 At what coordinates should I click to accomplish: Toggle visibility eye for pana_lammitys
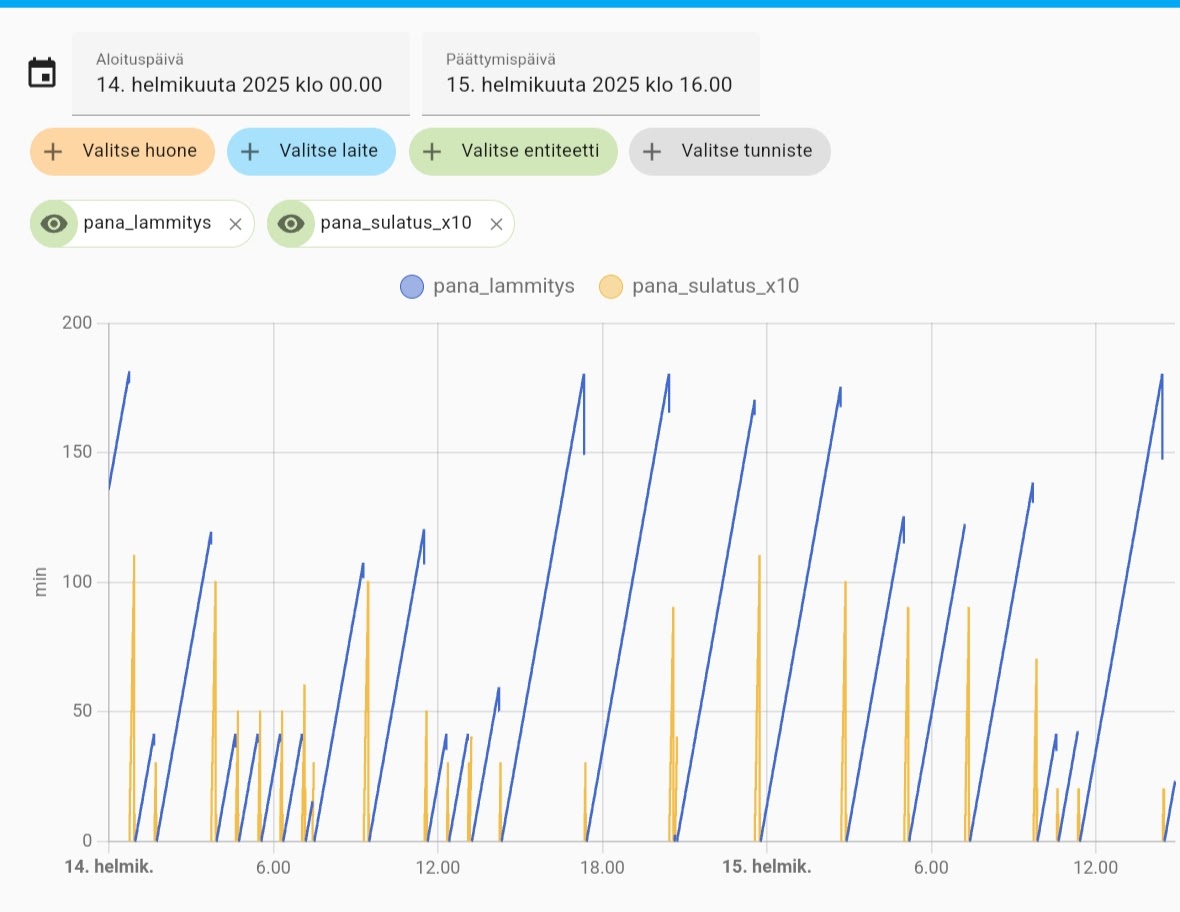click(x=54, y=224)
